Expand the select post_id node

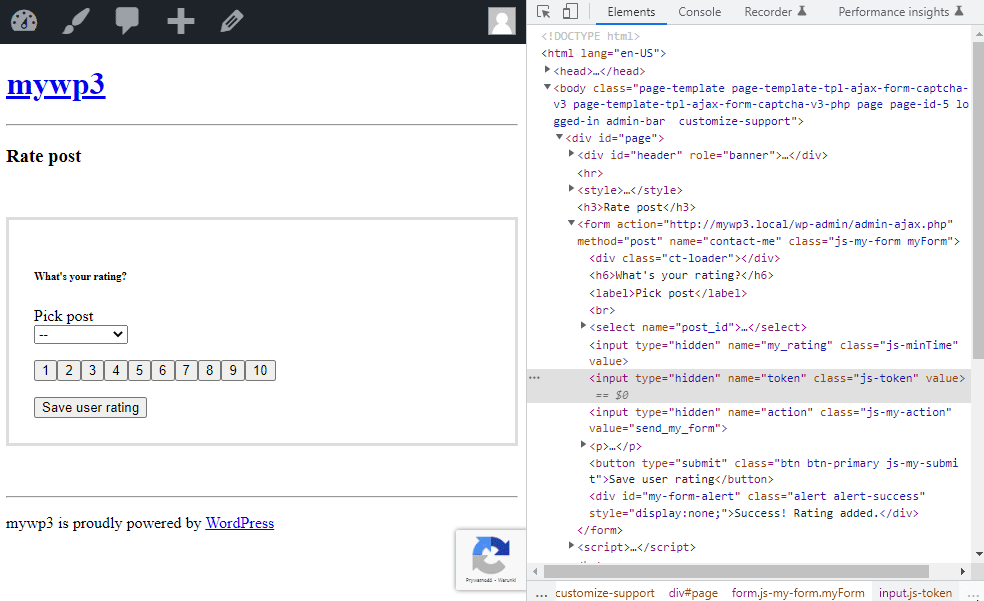click(x=583, y=326)
